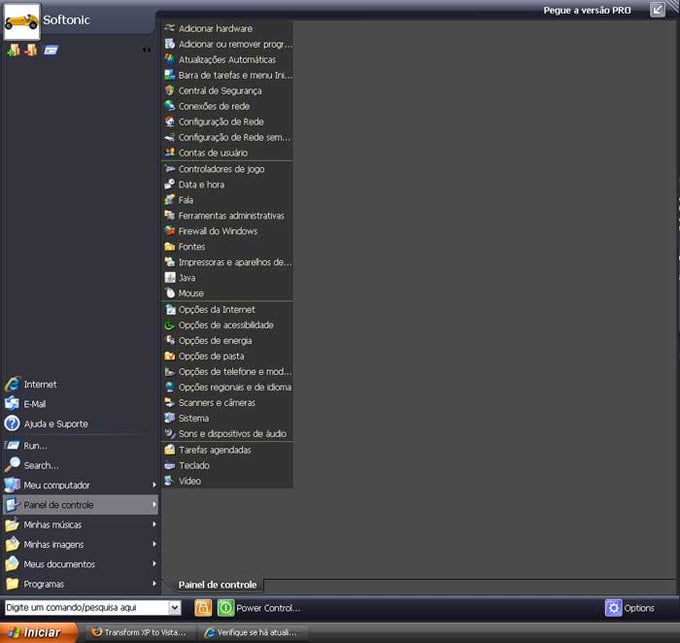The width and height of the screenshot is (680, 643).
Task: Open the Java icon
Action: 170,277
